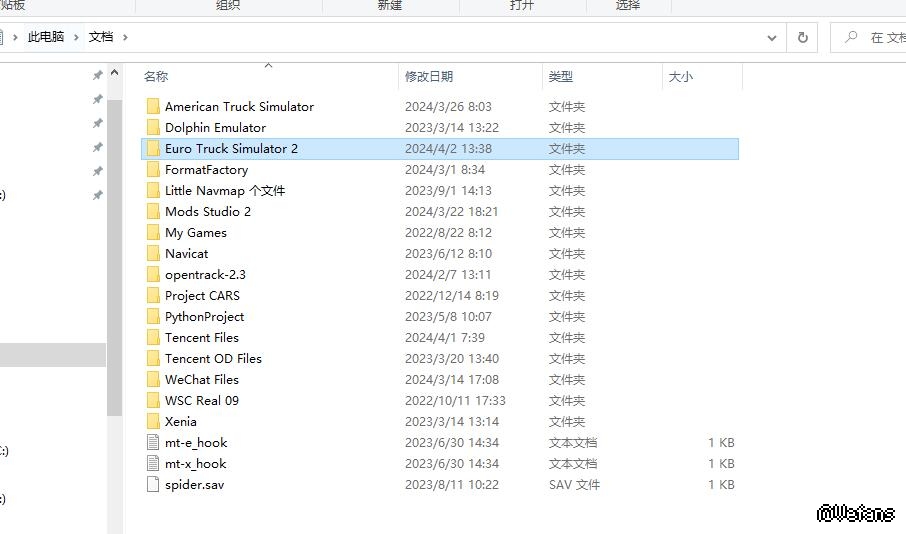
Task: Click the search box in 文档
Action: tap(868, 38)
